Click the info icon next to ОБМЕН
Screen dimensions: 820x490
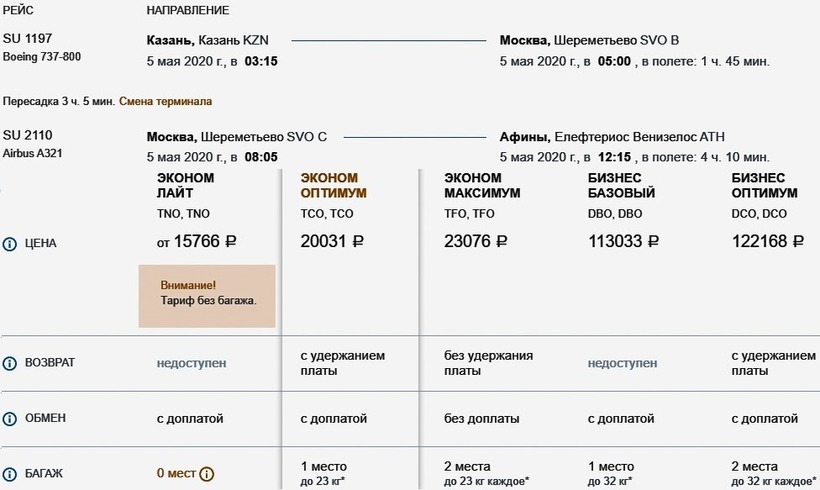point(10,417)
